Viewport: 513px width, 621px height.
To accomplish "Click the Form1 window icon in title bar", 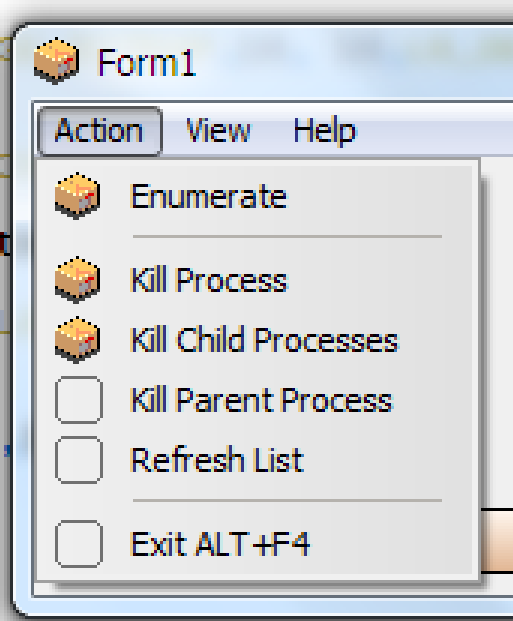I will pos(56,61).
